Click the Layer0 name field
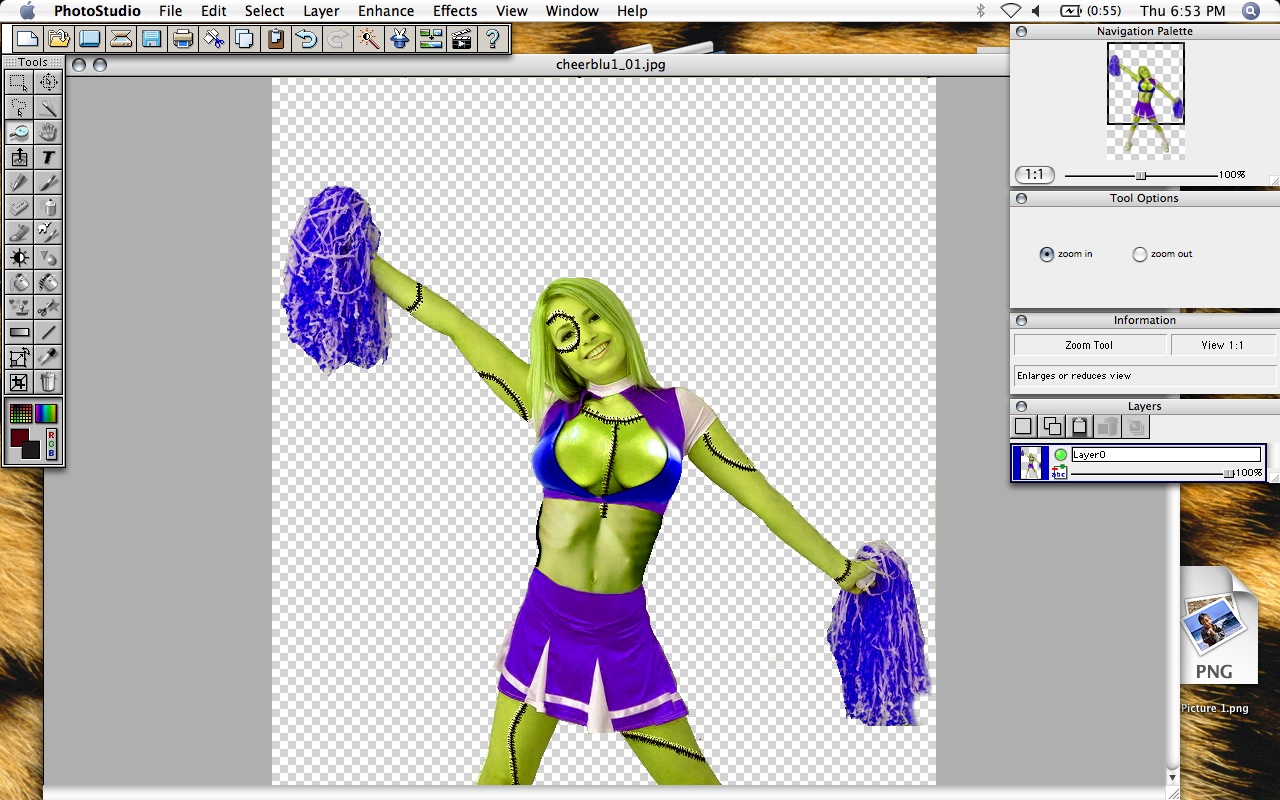The width and height of the screenshot is (1280, 800). (x=1166, y=455)
